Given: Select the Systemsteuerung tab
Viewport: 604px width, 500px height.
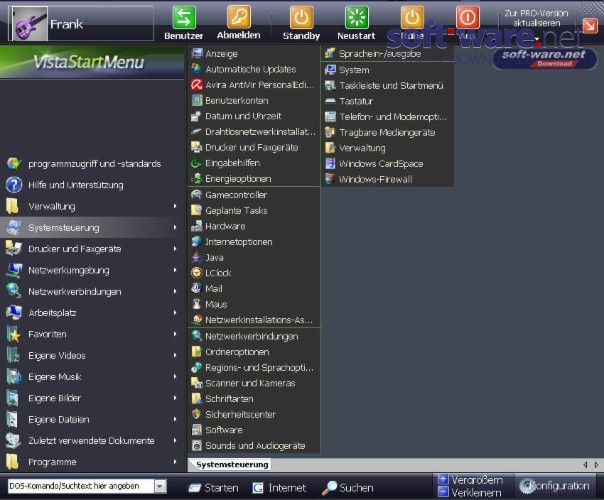Looking at the screenshot, I should [x=232, y=465].
